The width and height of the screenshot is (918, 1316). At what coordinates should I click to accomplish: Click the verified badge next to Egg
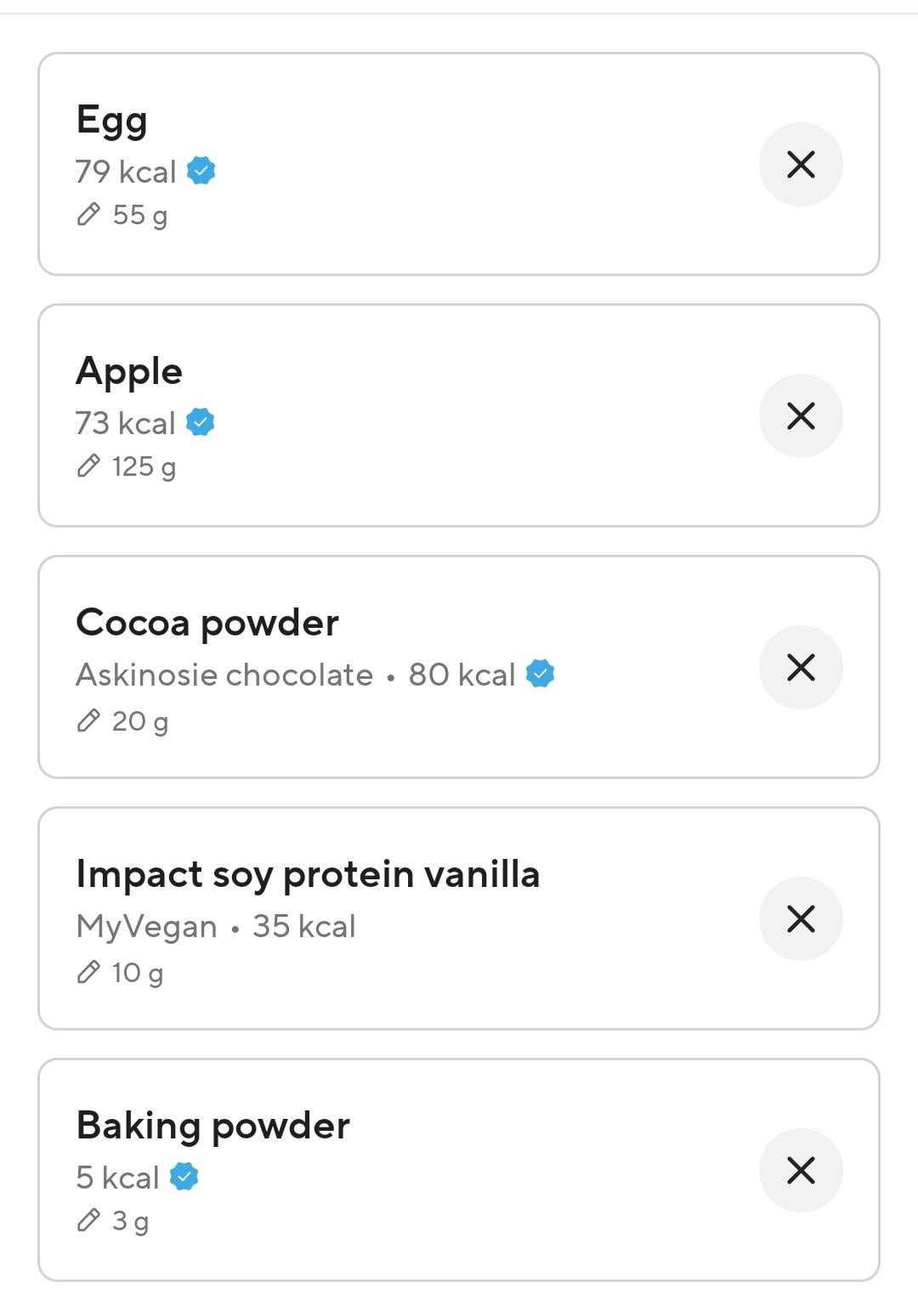[201, 171]
